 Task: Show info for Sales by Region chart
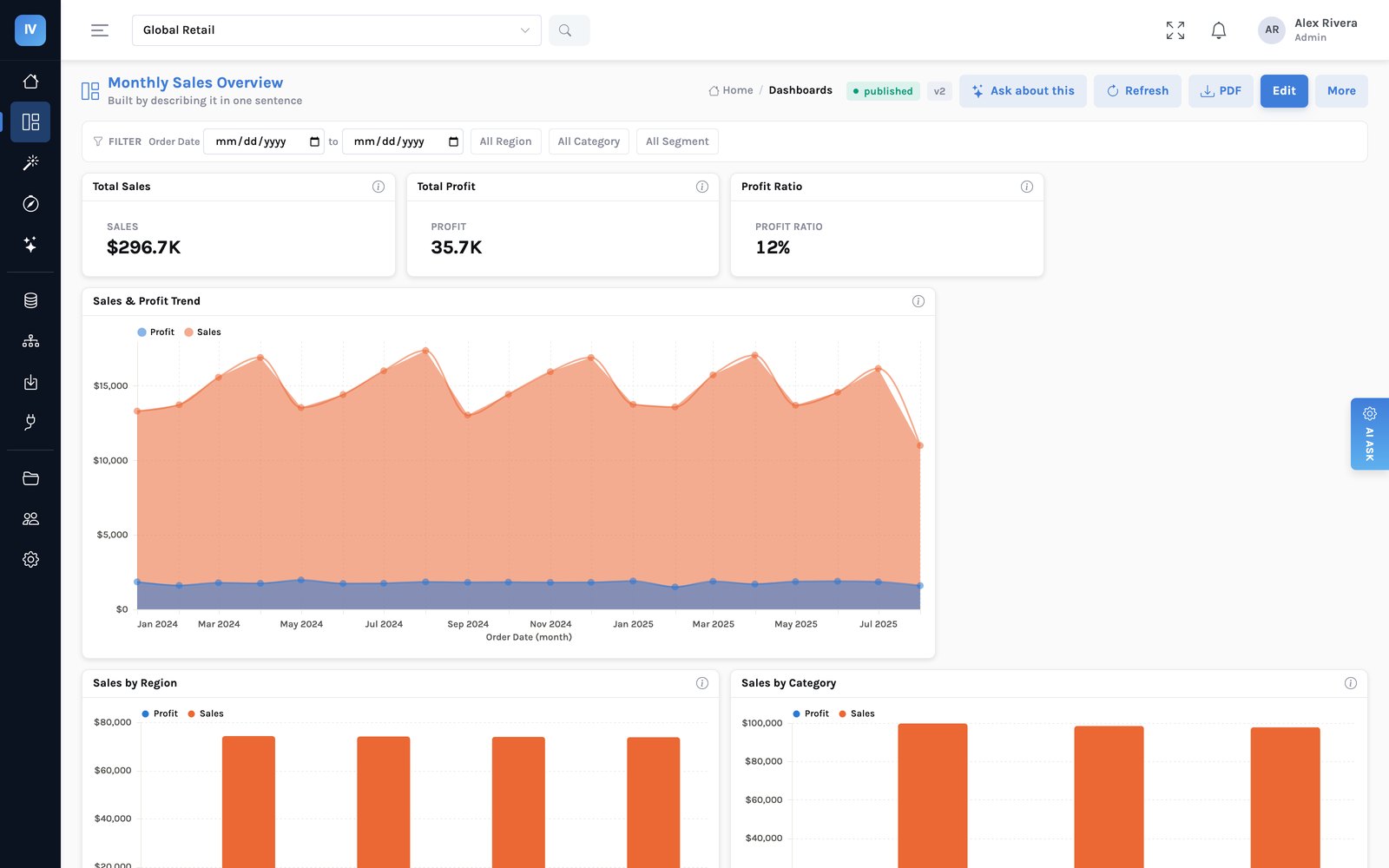702,683
